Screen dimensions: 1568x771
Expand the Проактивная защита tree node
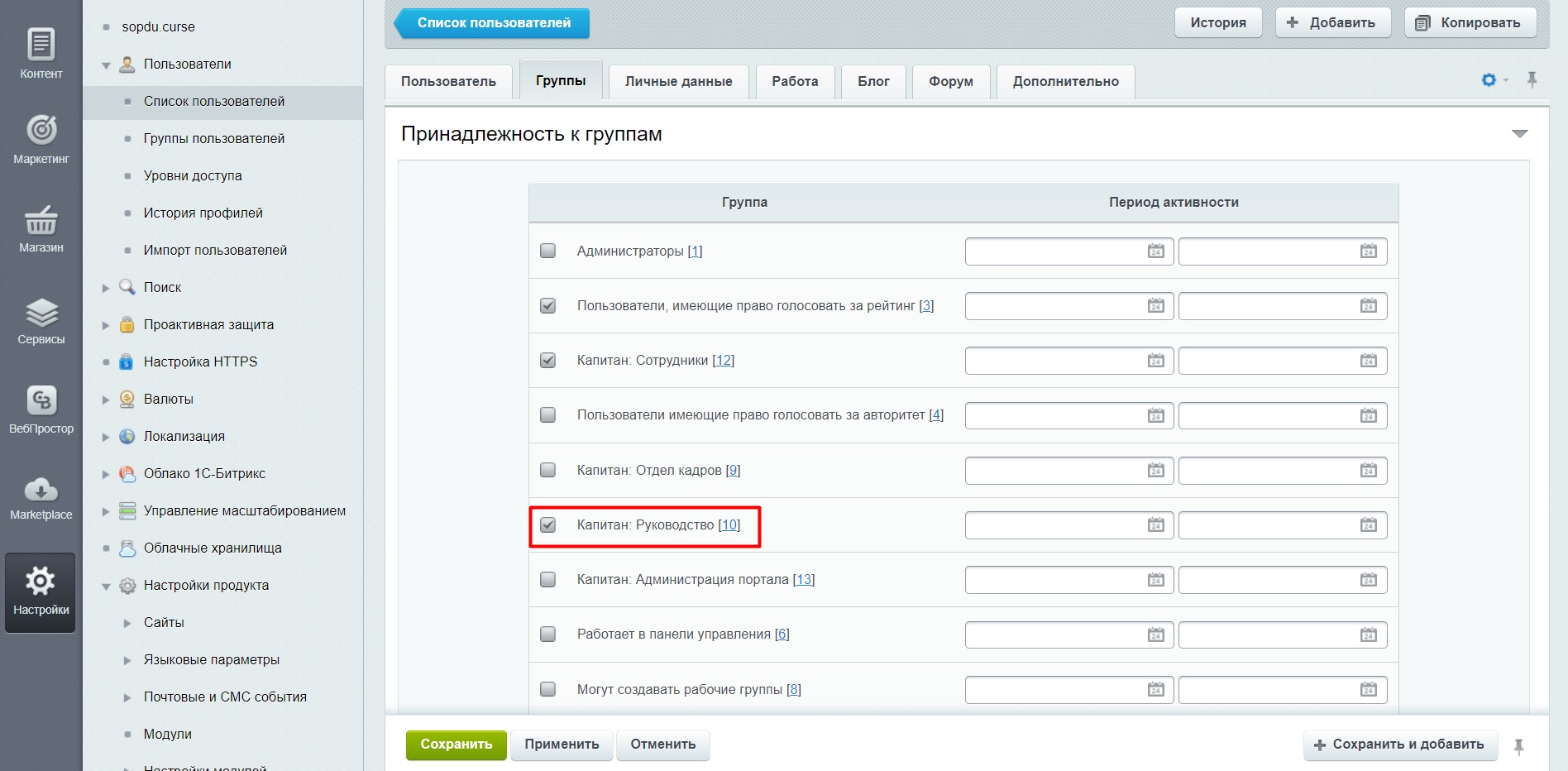pos(106,325)
